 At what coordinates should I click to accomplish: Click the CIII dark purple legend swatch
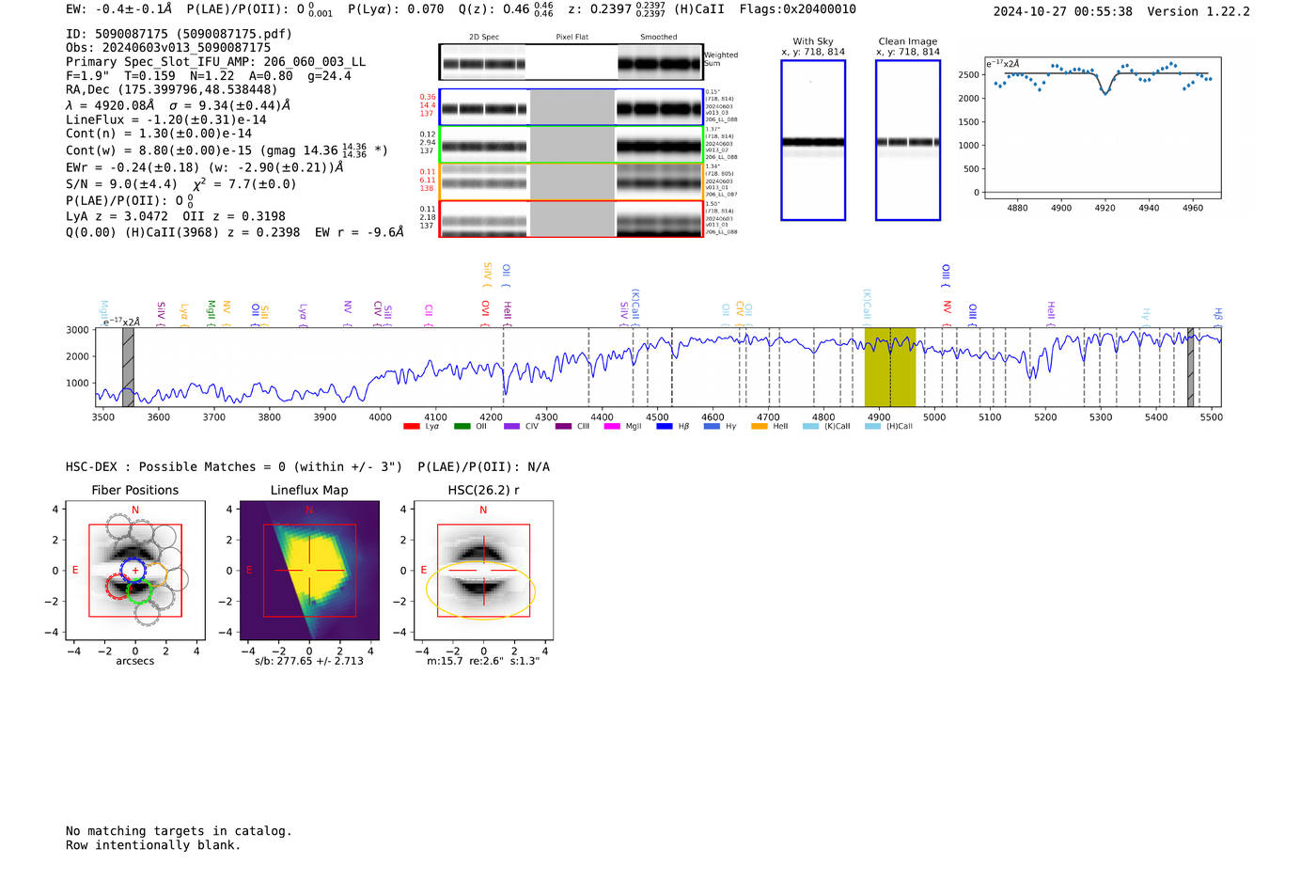click(563, 426)
